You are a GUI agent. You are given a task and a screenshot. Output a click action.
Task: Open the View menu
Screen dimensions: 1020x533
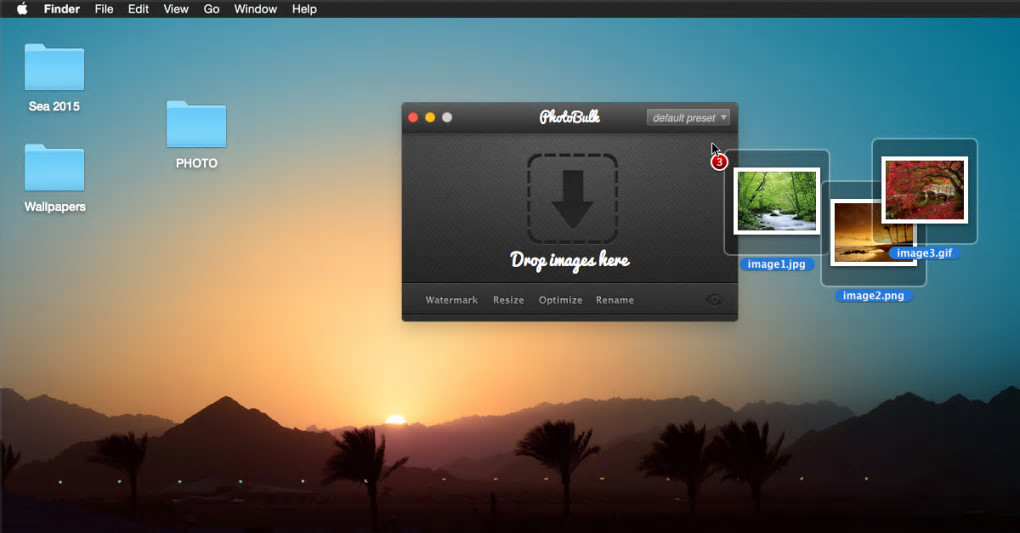click(x=176, y=9)
